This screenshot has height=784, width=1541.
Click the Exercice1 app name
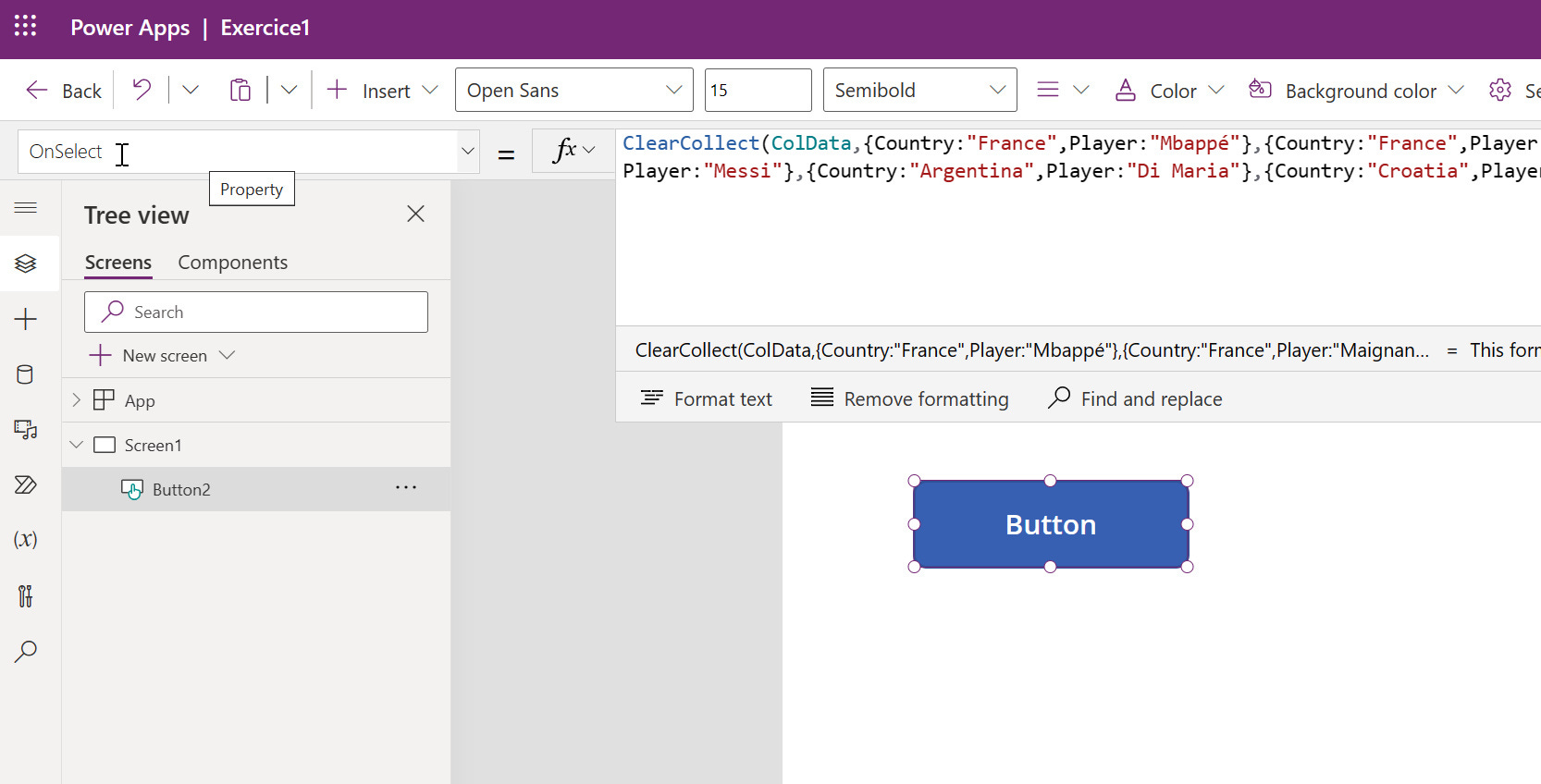pyautogui.click(x=265, y=28)
